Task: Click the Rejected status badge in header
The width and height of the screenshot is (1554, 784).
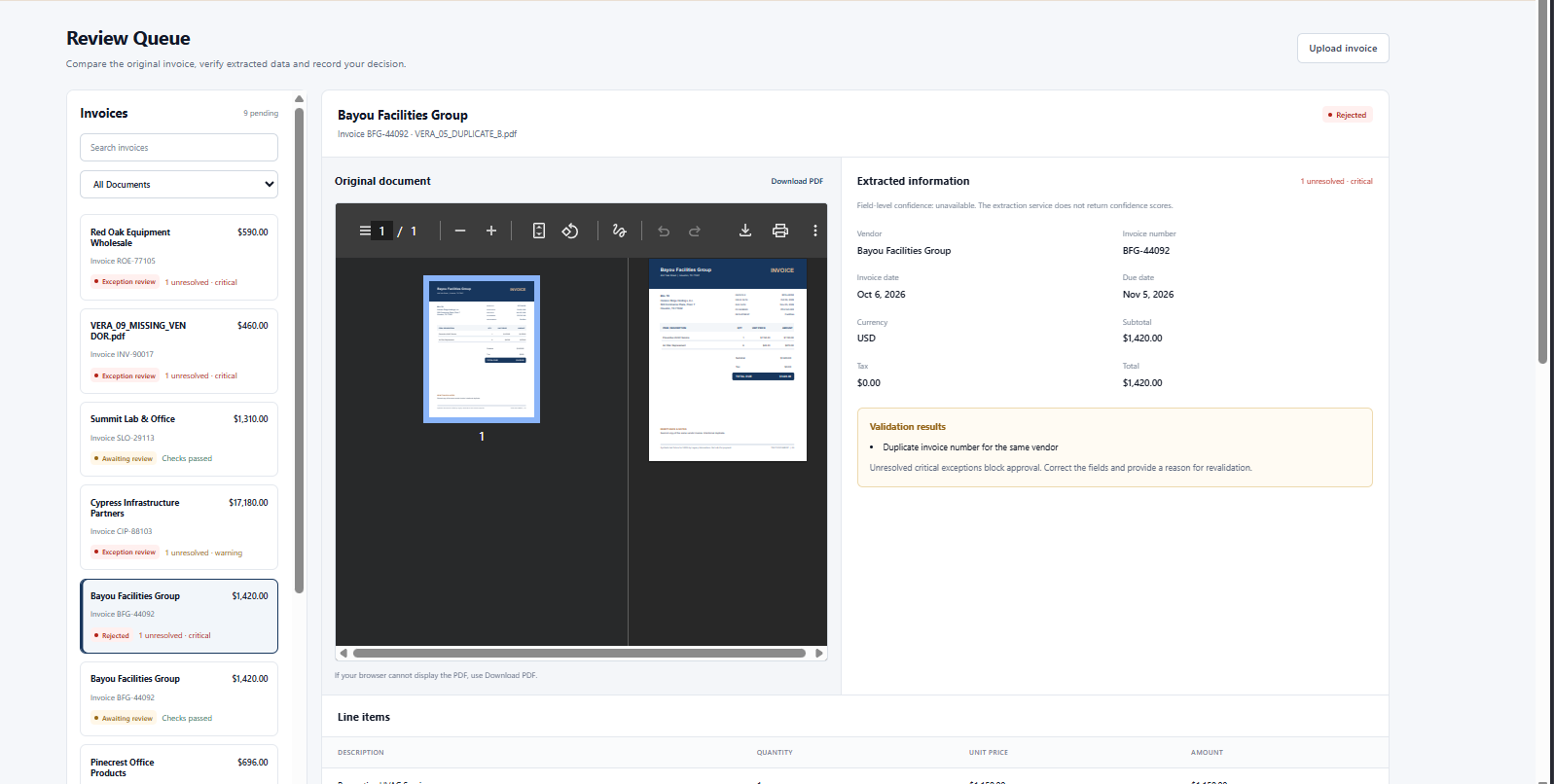Action: (1348, 115)
